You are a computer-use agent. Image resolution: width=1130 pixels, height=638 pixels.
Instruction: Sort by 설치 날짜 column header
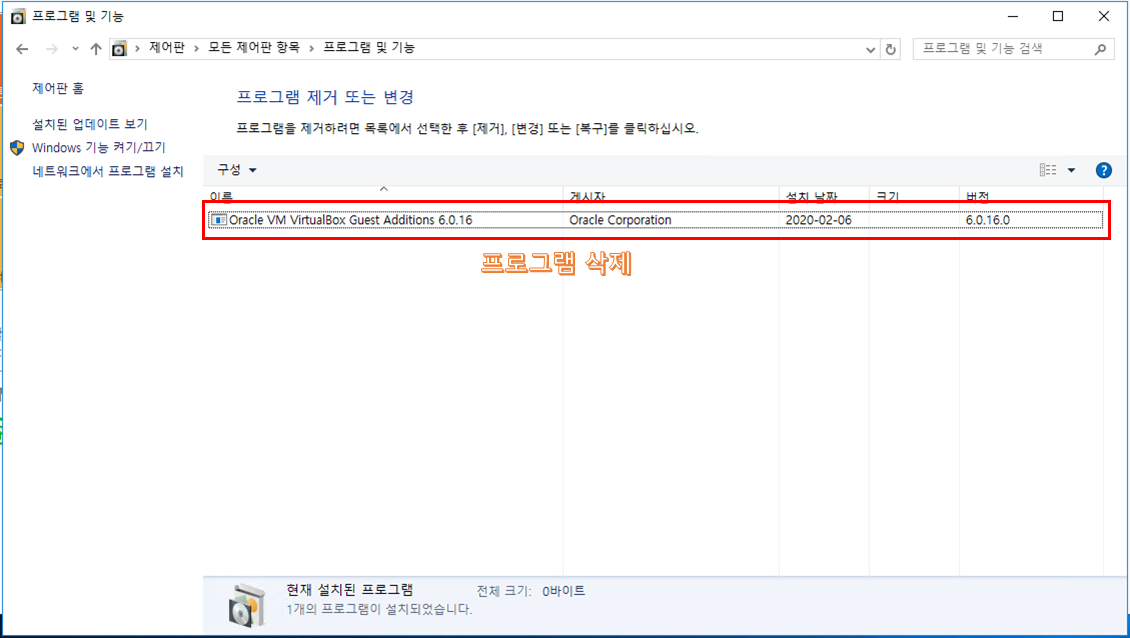point(824,195)
